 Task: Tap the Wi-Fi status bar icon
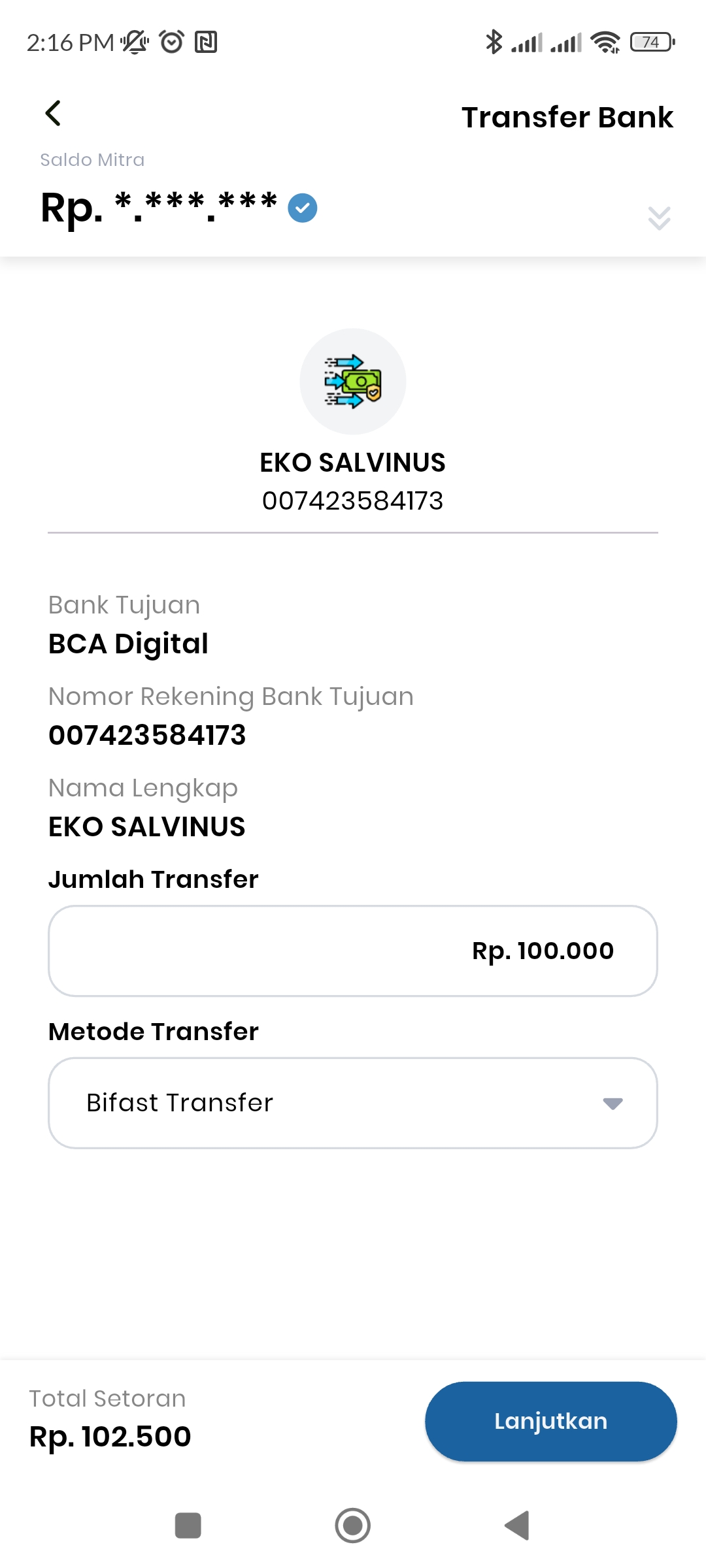point(605,42)
